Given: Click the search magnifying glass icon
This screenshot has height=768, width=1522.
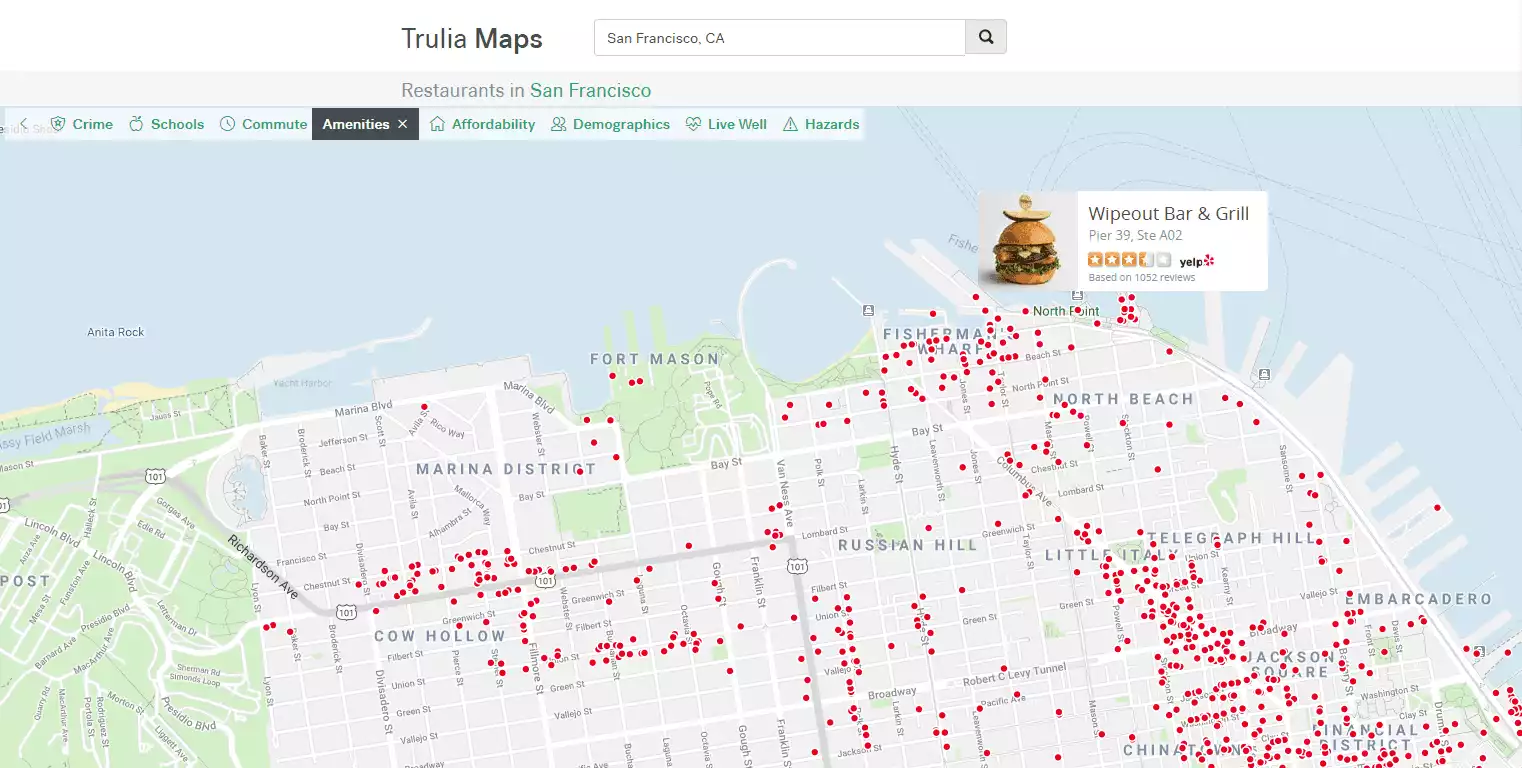Looking at the screenshot, I should point(985,36).
